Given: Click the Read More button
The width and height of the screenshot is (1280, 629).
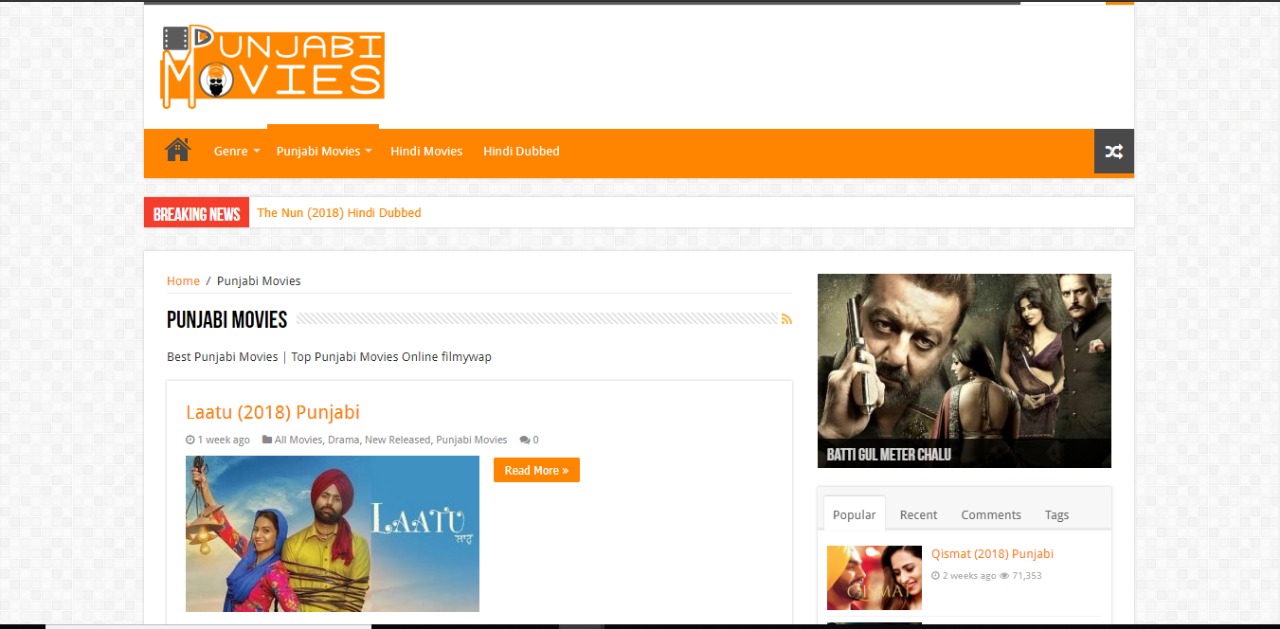Looking at the screenshot, I should (x=536, y=470).
